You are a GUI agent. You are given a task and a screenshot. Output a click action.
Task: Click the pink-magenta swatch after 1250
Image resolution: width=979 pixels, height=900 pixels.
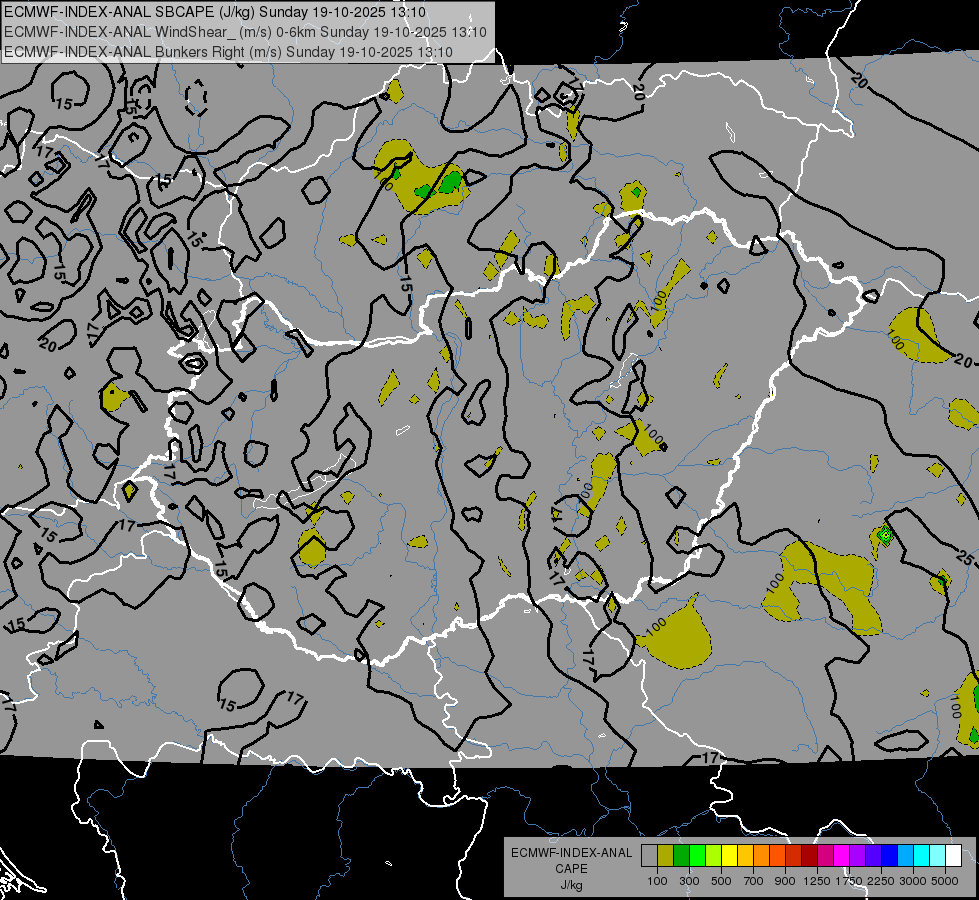tap(825, 856)
